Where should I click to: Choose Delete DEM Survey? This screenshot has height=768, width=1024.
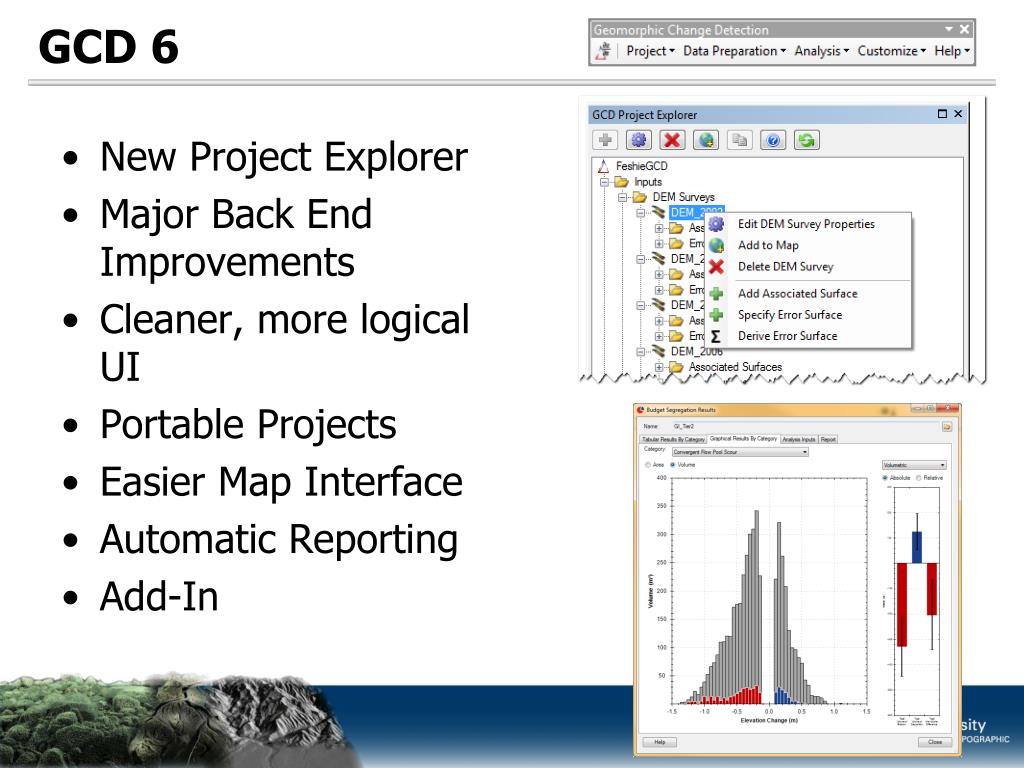point(808,266)
